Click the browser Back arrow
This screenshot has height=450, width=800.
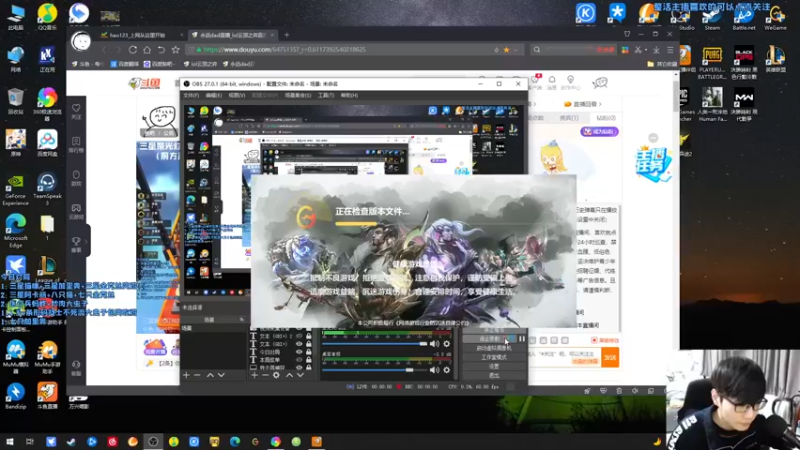(x=104, y=50)
